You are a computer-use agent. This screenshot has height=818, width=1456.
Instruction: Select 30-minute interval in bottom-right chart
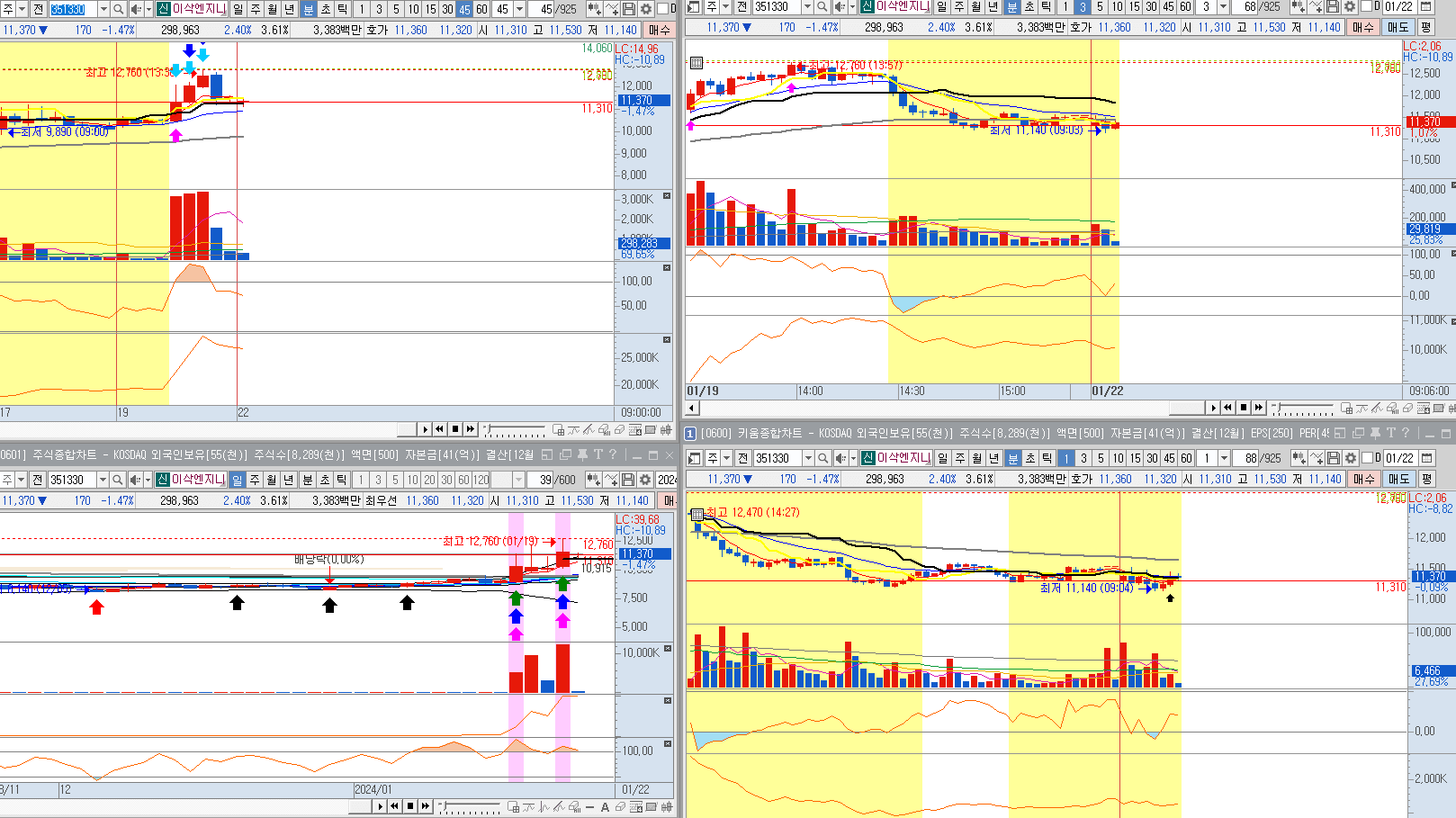click(x=1152, y=458)
